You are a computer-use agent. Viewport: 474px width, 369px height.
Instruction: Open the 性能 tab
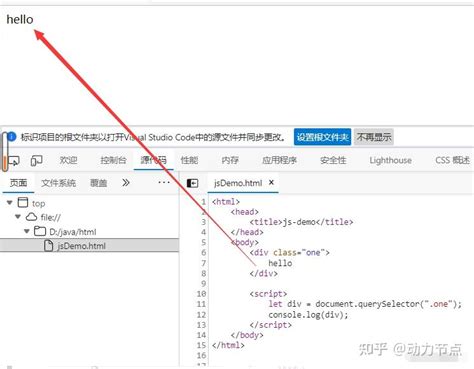(x=189, y=160)
